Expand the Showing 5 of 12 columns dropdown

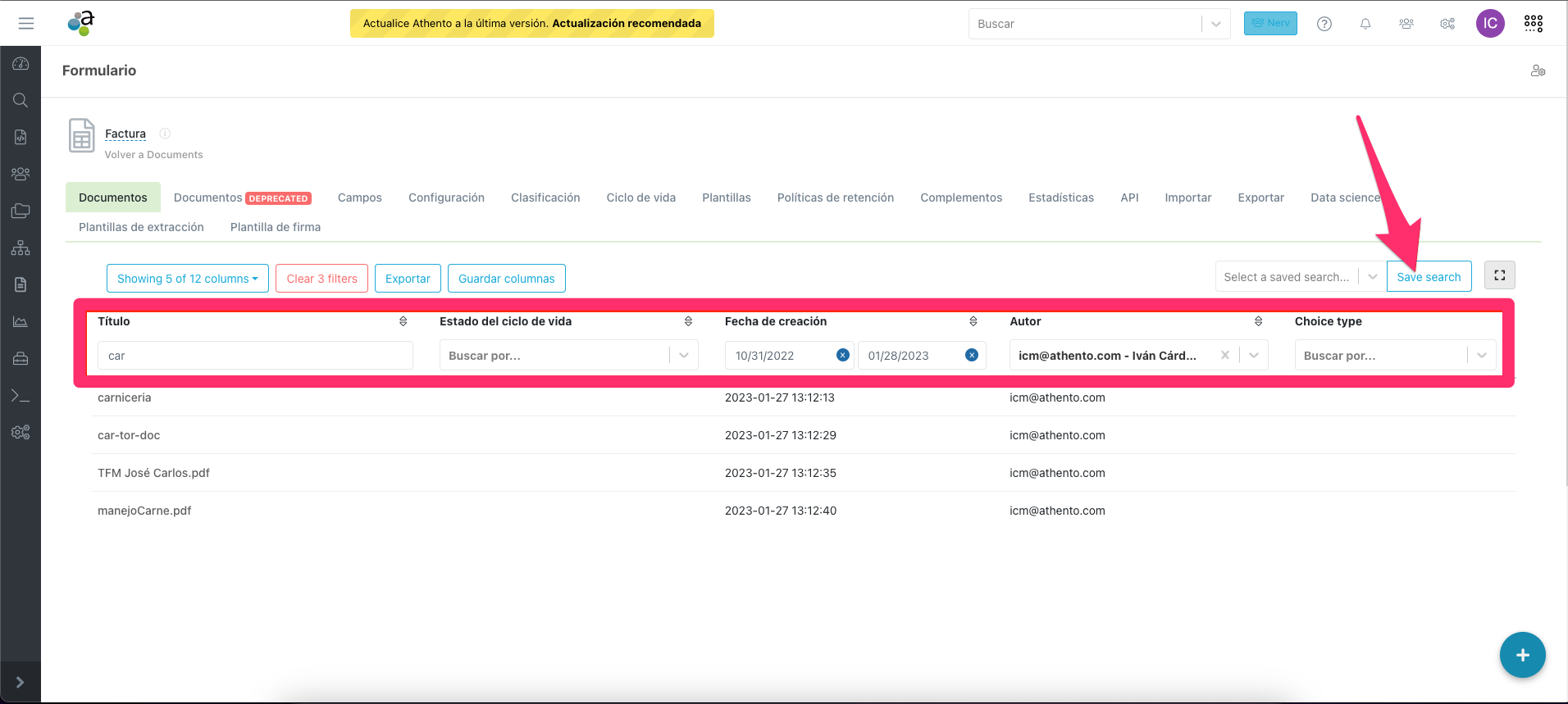click(x=188, y=279)
